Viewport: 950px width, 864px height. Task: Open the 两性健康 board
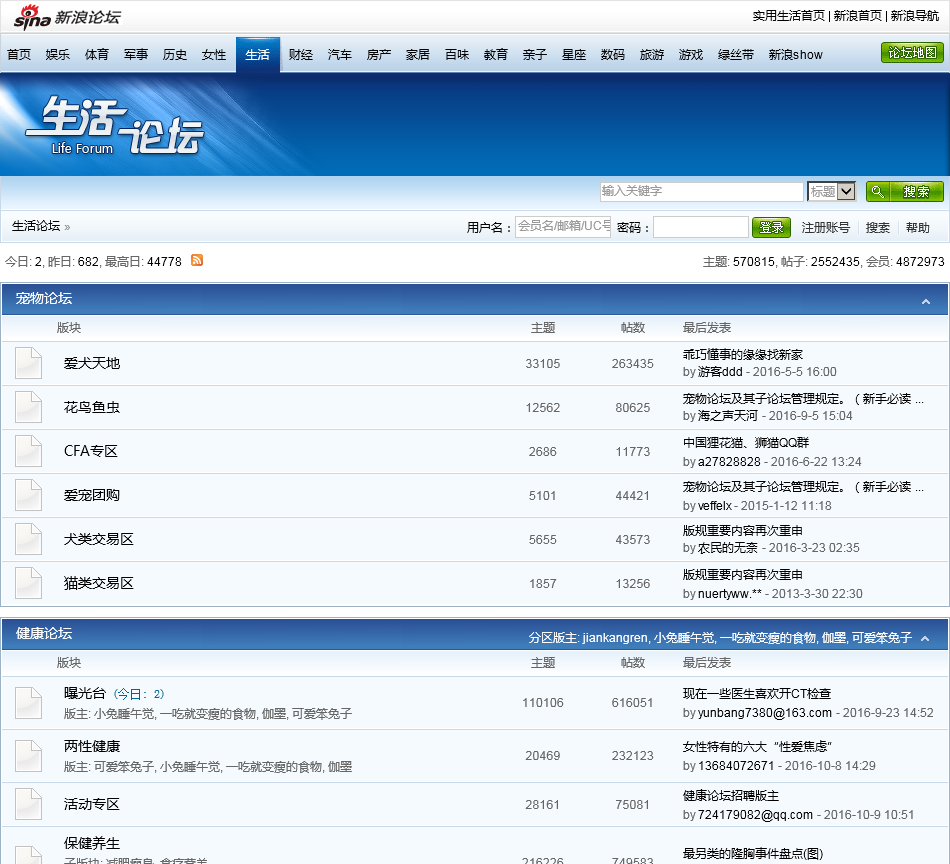92,746
